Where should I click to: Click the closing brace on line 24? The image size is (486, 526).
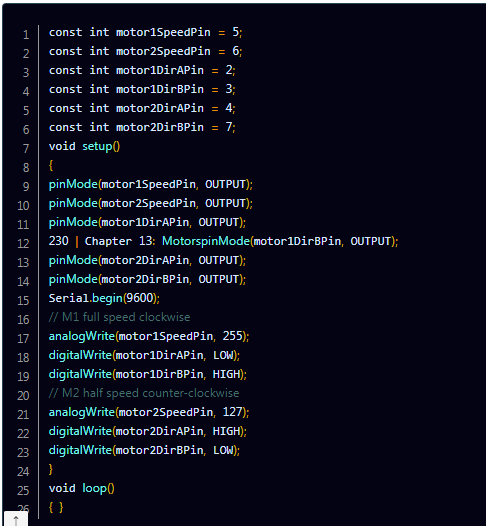(x=51, y=469)
